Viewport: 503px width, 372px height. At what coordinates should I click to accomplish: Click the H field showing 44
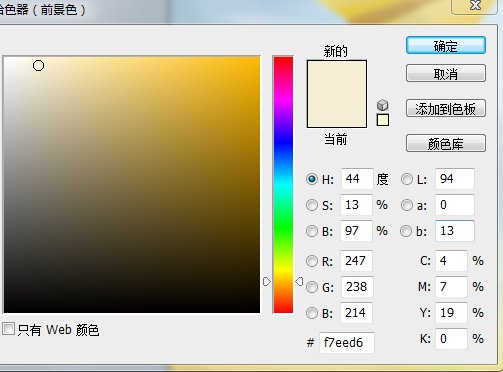pos(357,179)
